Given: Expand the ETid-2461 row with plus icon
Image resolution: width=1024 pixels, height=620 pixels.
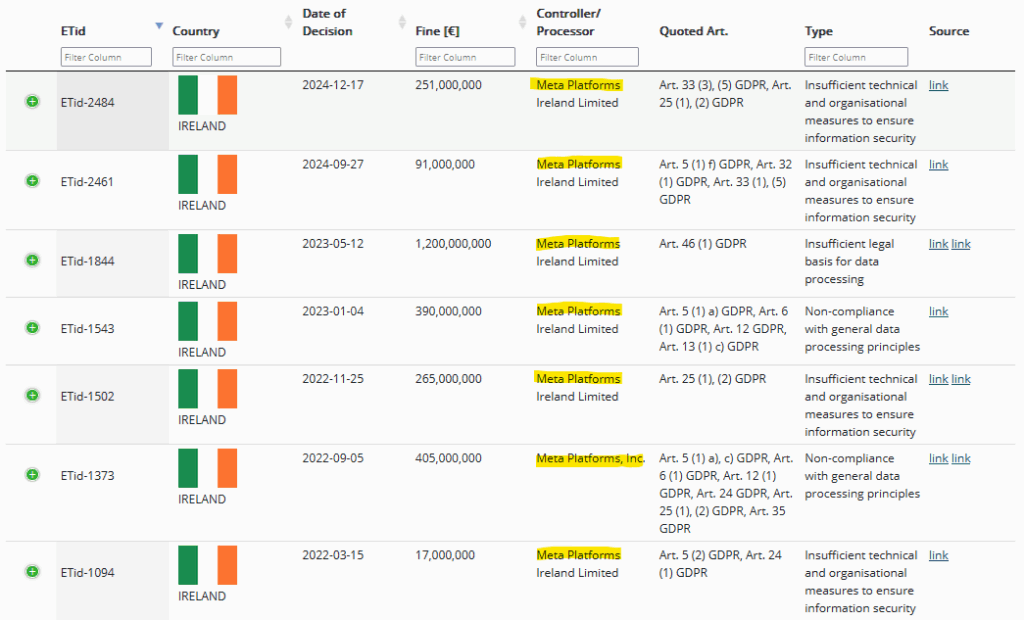Looking at the screenshot, I should 32,181.
